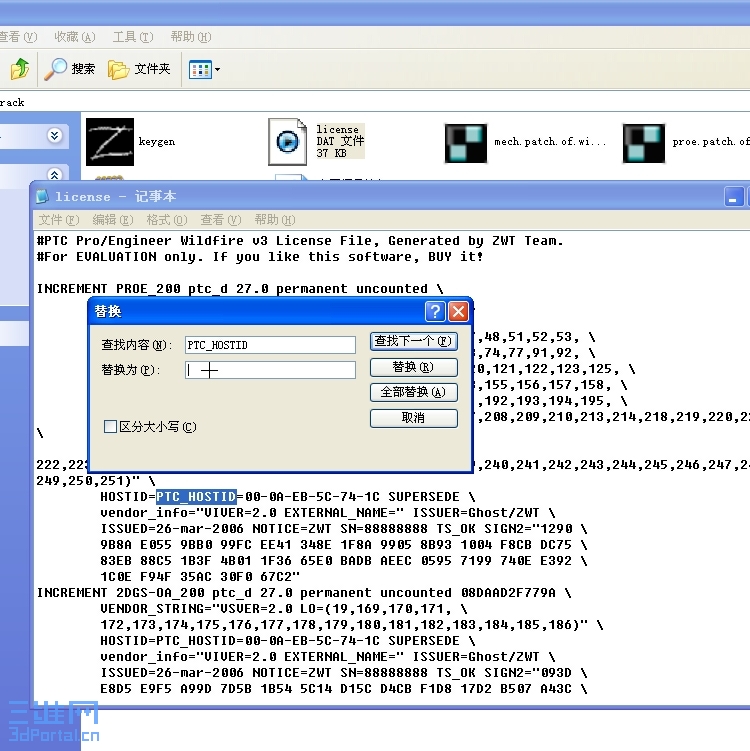Open Notepad 查看(V) menu
The height and width of the screenshot is (751, 750).
[x=220, y=220]
